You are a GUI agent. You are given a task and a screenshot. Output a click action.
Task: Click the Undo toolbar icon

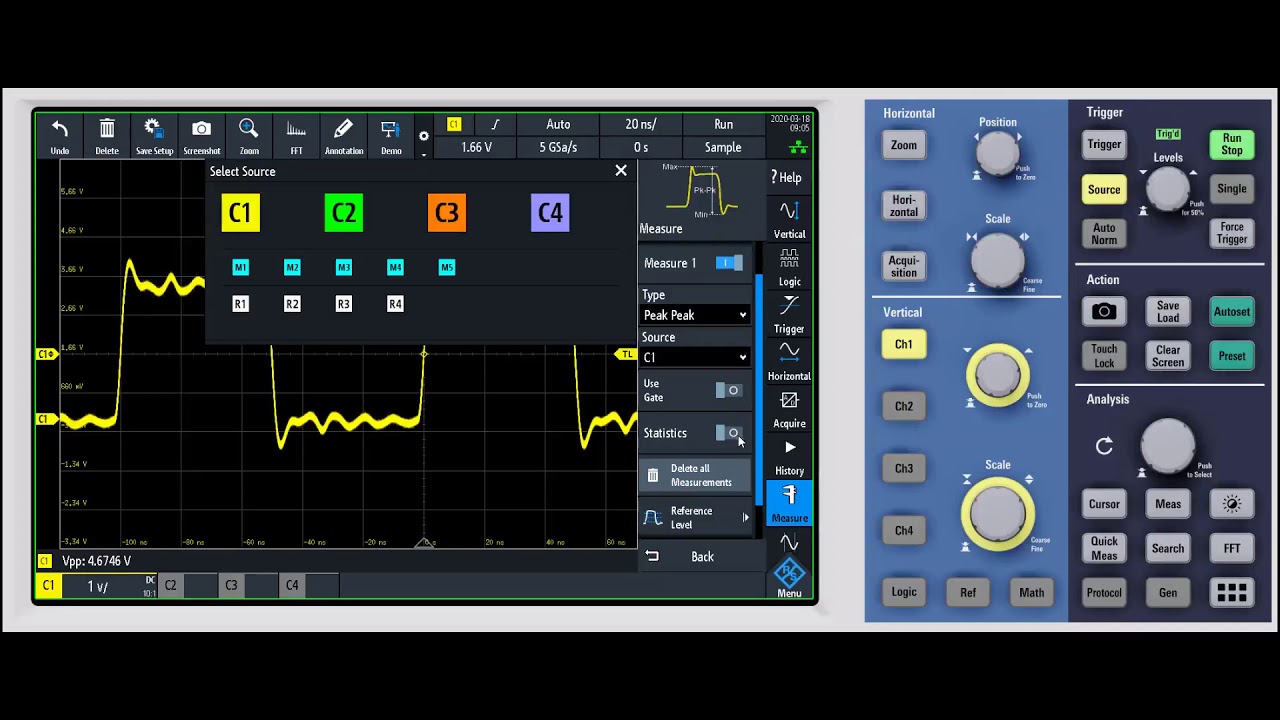pyautogui.click(x=60, y=136)
